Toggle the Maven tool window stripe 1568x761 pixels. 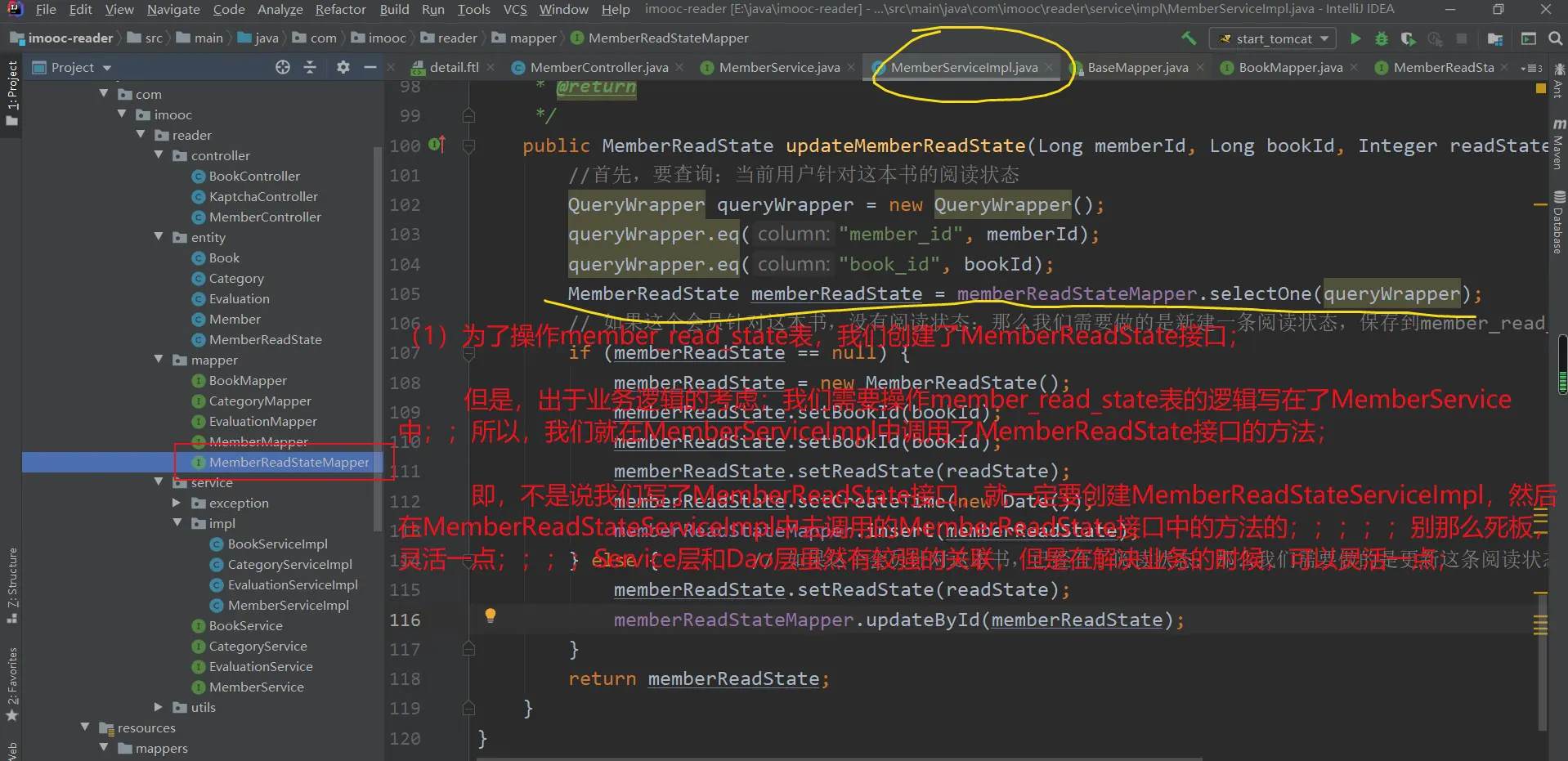(x=1558, y=145)
